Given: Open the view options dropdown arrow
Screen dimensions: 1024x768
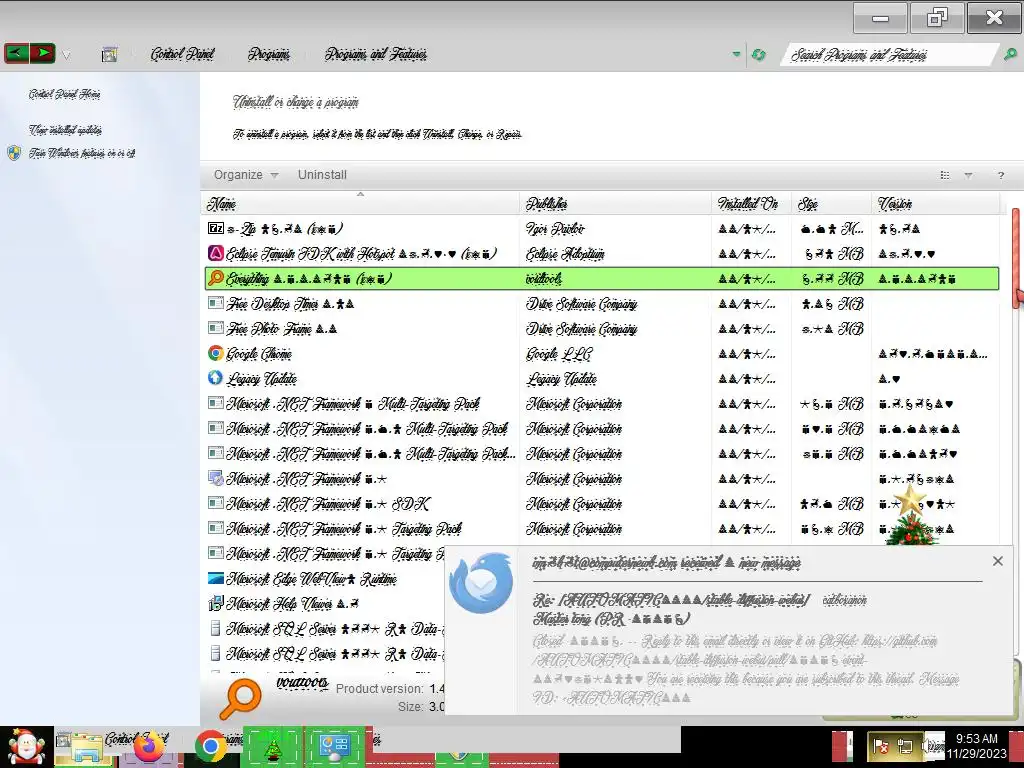Looking at the screenshot, I should pyautogui.click(x=968, y=175).
